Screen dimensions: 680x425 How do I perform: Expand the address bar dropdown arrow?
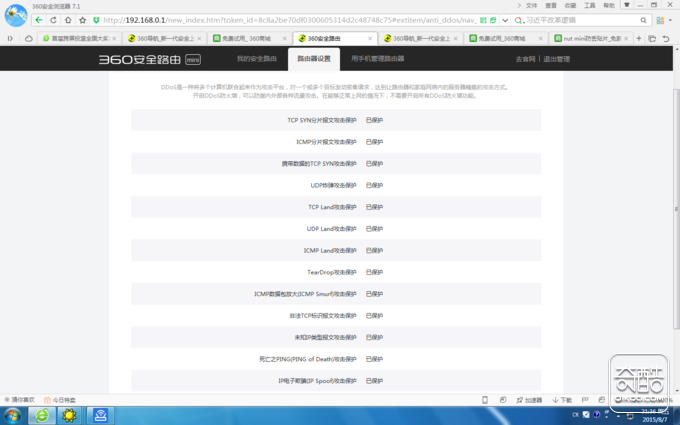point(505,20)
